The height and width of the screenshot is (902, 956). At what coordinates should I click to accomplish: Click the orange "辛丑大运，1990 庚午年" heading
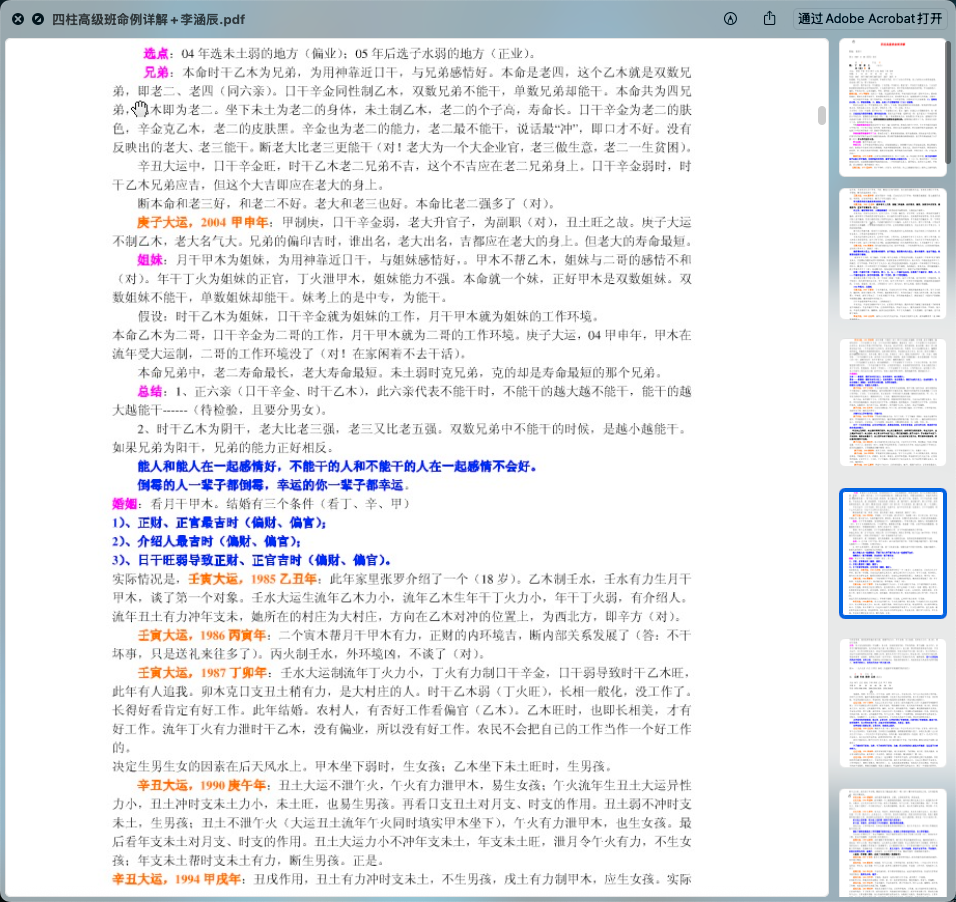click(202, 785)
